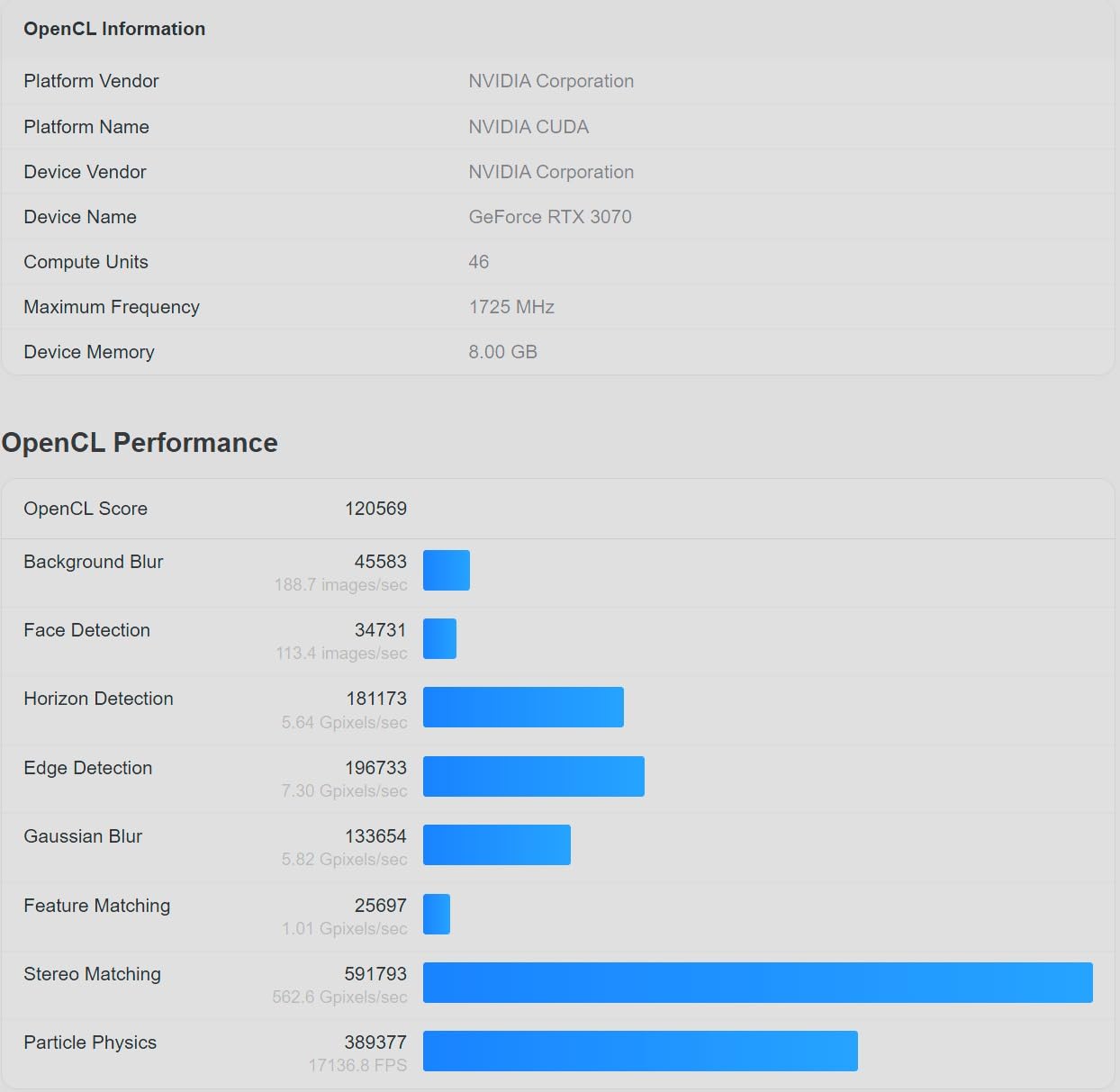Click the Feature Matching bar
Screen dimensions: 1120x1092
437,914
